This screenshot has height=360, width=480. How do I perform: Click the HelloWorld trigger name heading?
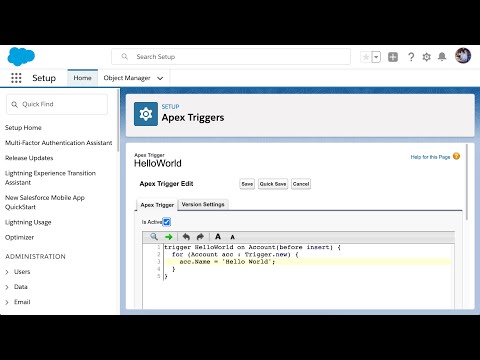[158, 163]
